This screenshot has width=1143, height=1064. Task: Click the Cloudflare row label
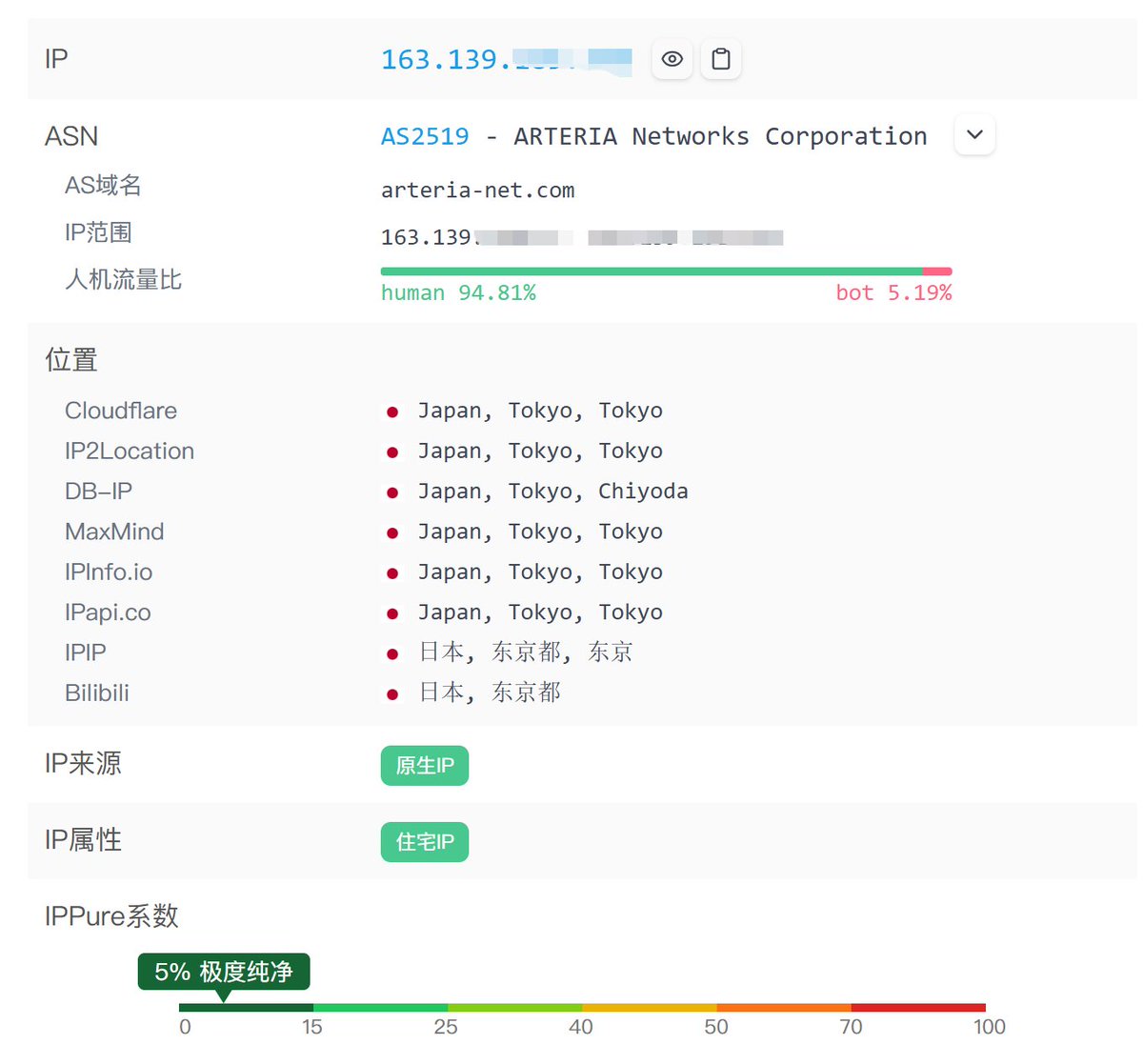pyautogui.click(x=121, y=411)
